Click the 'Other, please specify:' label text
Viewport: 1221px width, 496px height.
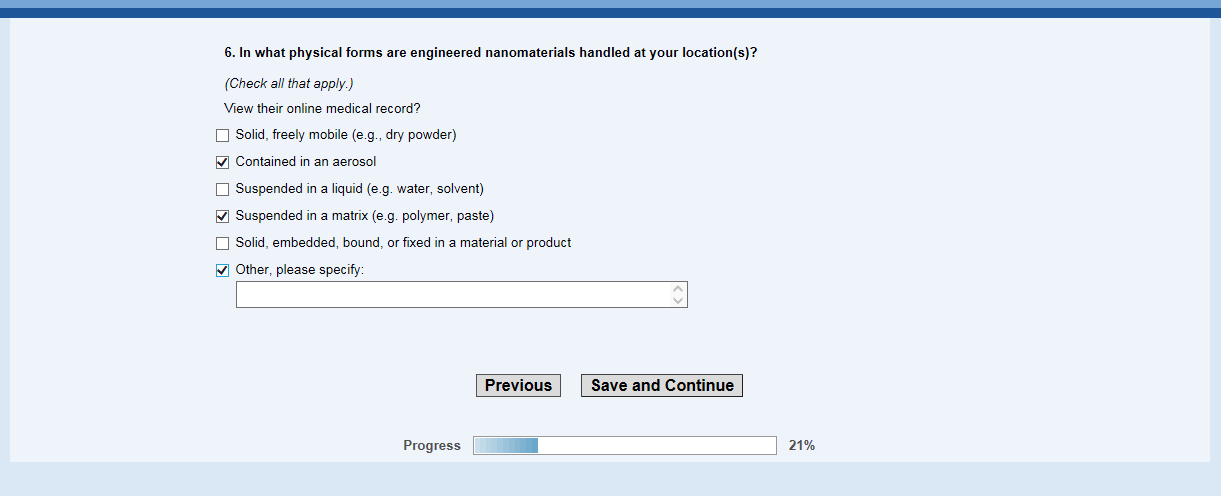point(300,270)
